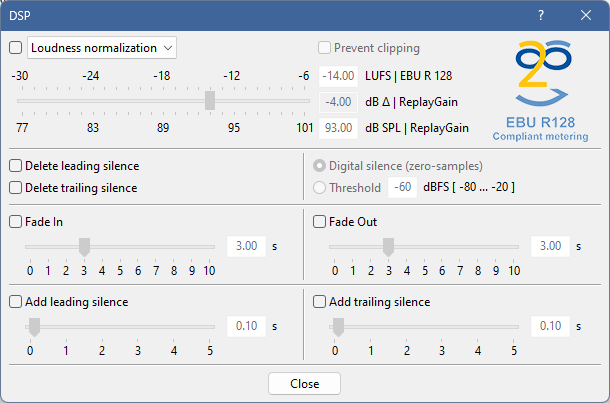Check Add trailing silence
The image size is (610, 403).
tap(320, 301)
